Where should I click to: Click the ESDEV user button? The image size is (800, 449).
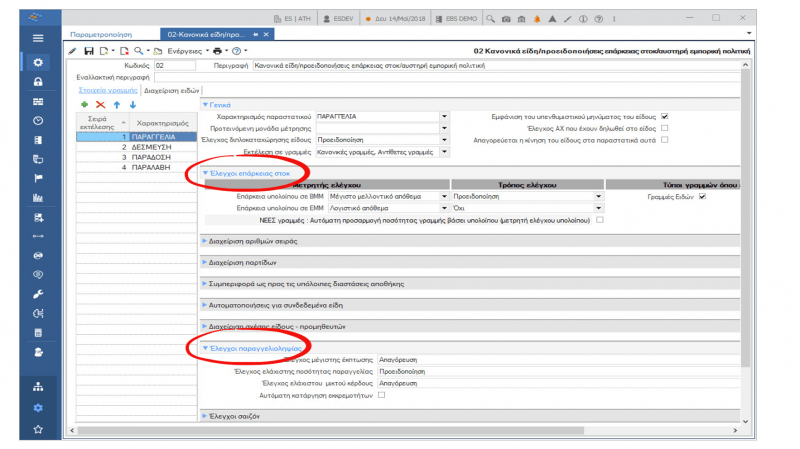pyautogui.click(x=338, y=19)
